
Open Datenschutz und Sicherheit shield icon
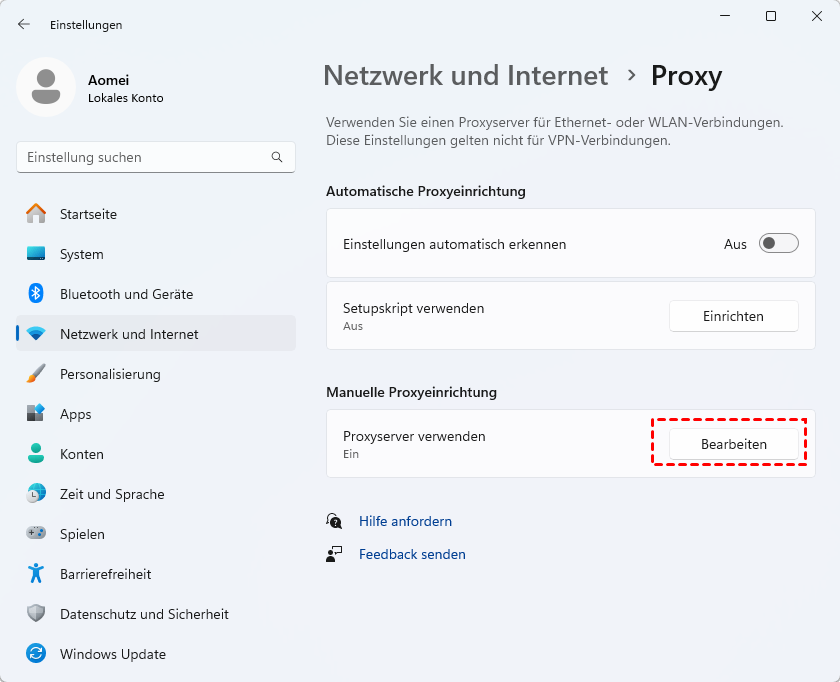coord(36,614)
